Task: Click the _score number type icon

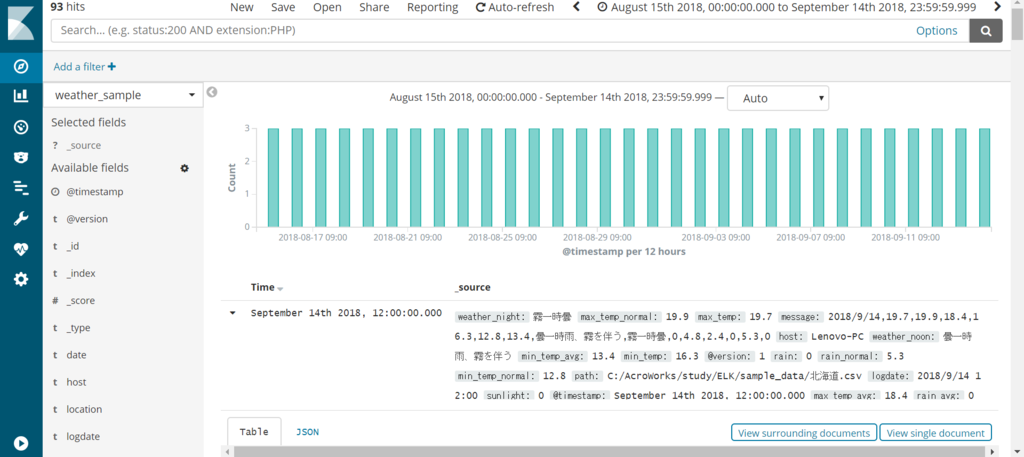Action: 56,301
